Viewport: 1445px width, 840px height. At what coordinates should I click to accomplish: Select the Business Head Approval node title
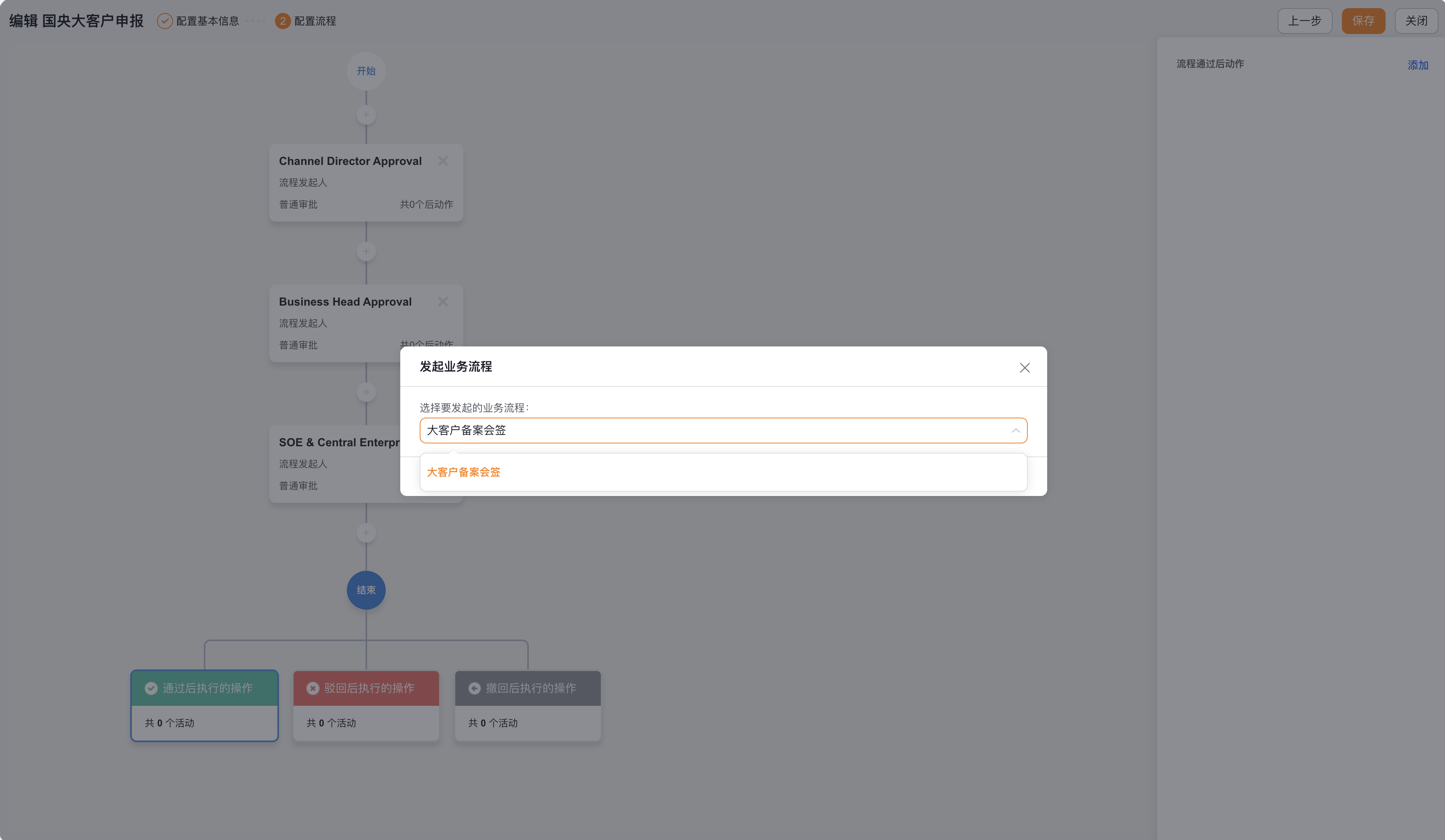tap(345, 302)
